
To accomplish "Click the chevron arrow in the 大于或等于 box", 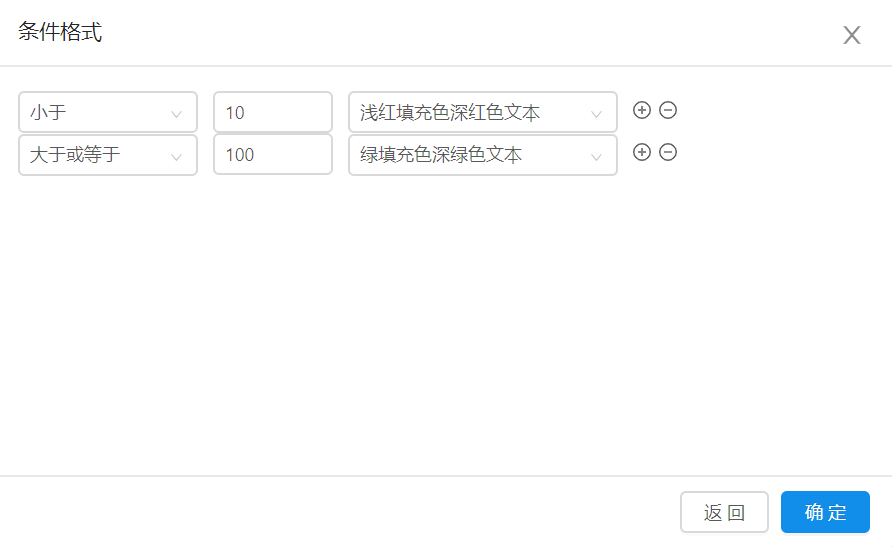I will point(177,157).
